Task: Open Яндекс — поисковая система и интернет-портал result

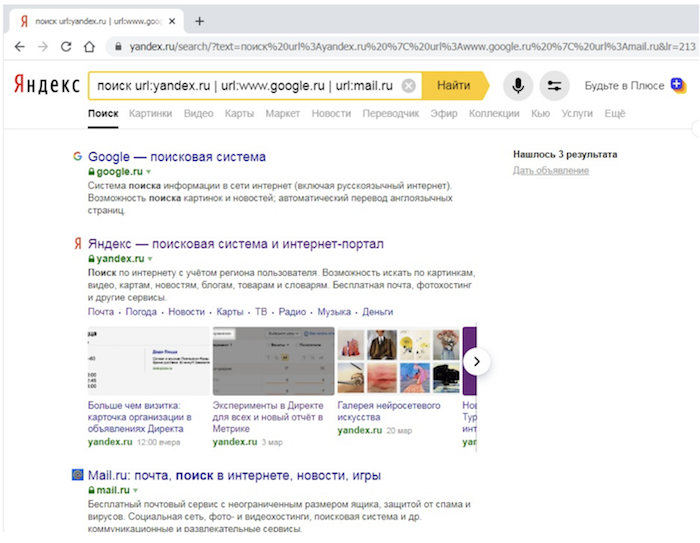Action: click(236, 243)
